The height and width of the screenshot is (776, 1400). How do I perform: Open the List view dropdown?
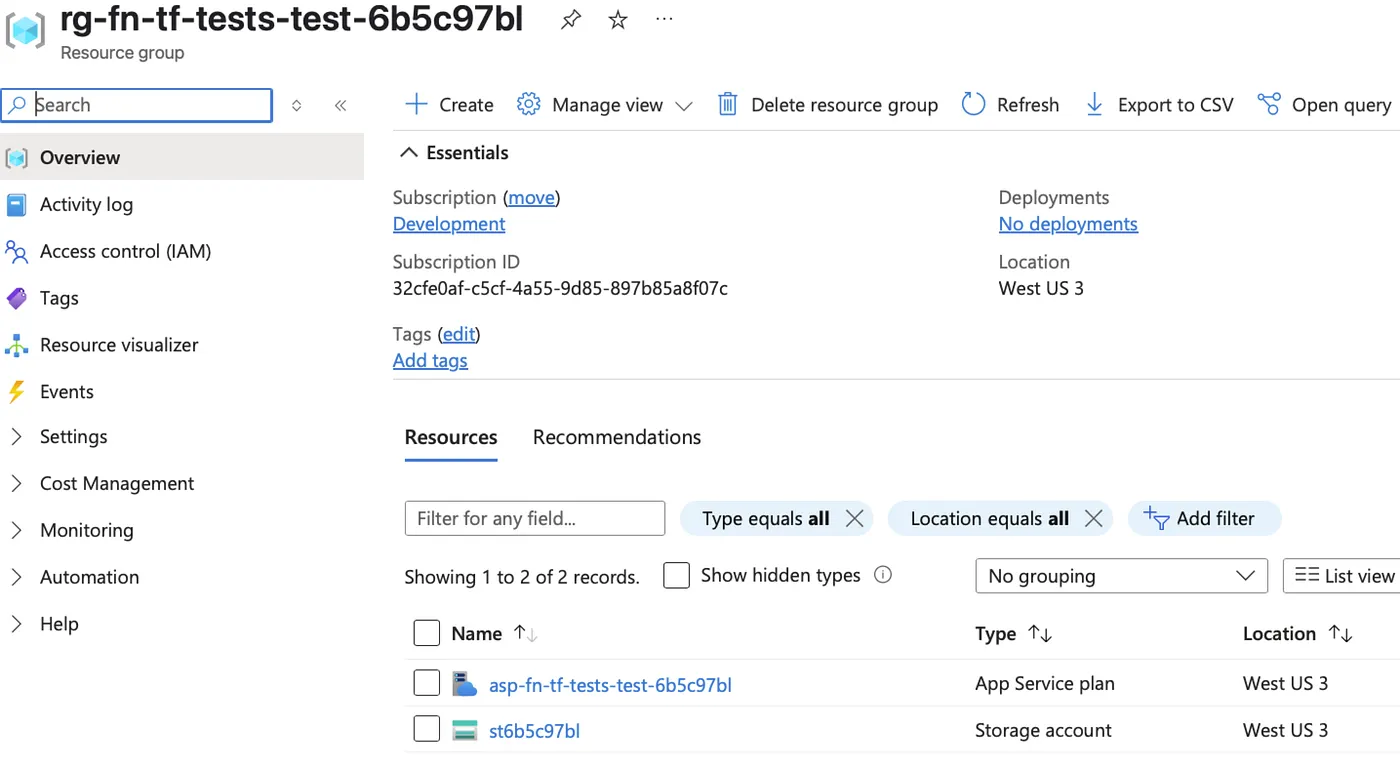pos(1342,576)
